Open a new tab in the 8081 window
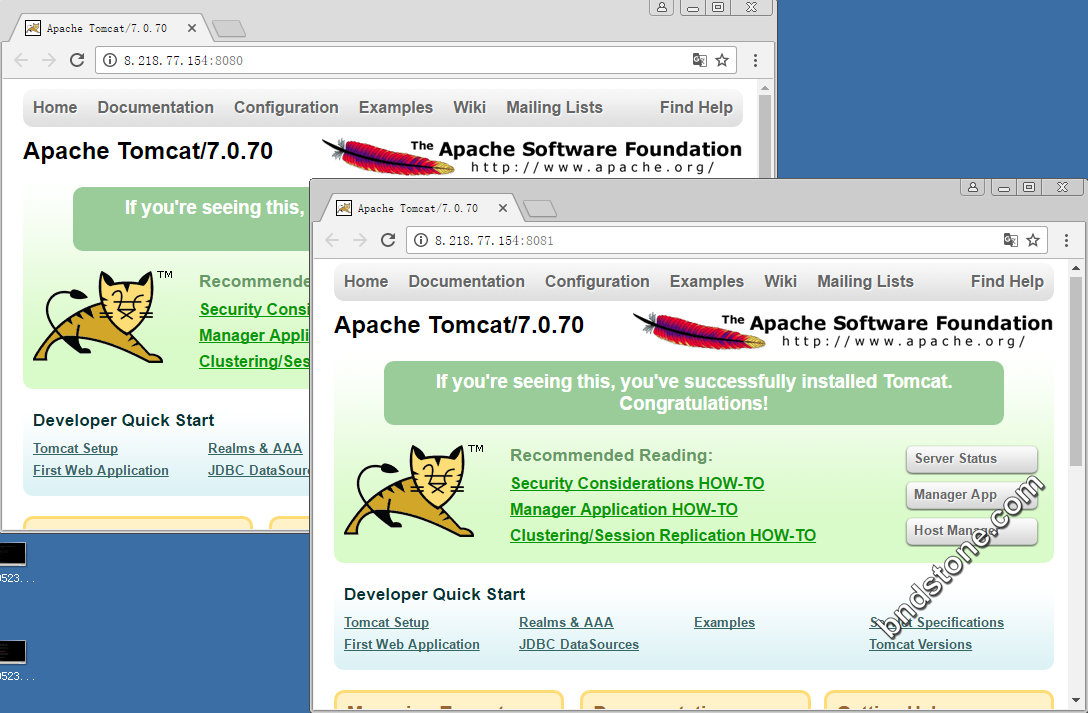Image resolution: width=1088 pixels, height=713 pixels. click(x=540, y=208)
